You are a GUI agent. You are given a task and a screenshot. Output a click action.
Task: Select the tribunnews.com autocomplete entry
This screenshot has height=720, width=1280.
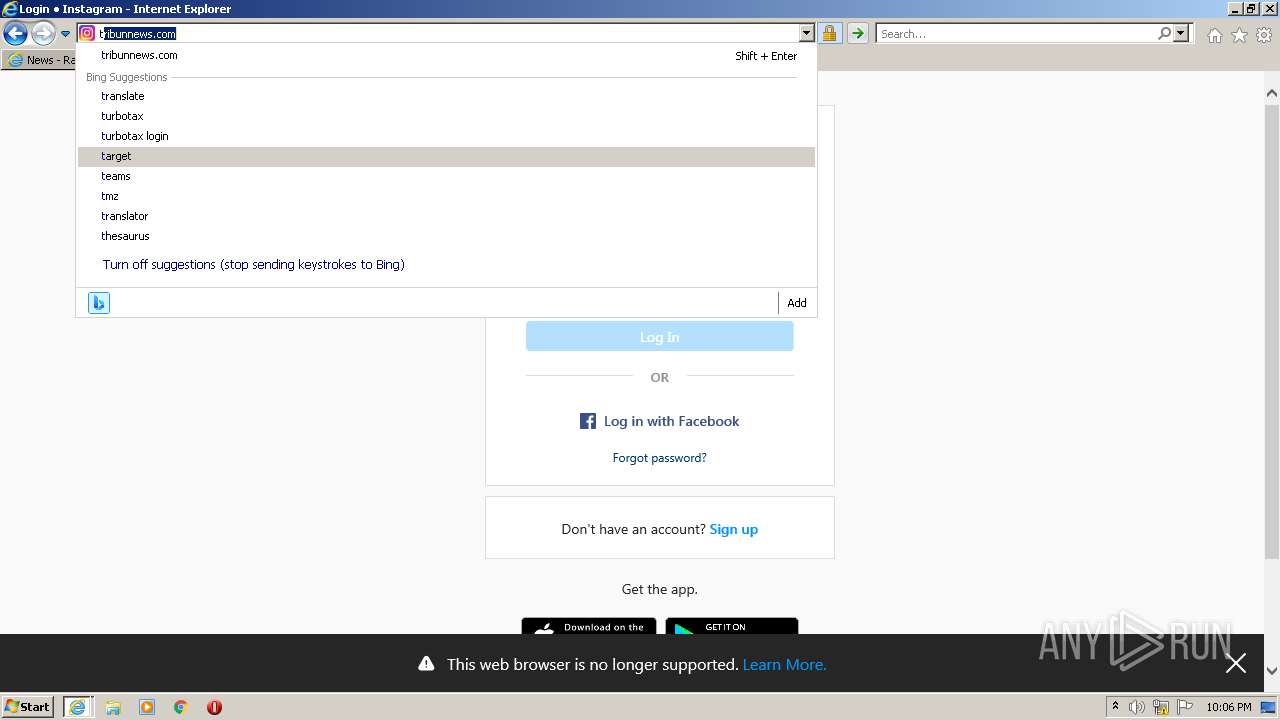pyautogui.click(x=446, y=56)
